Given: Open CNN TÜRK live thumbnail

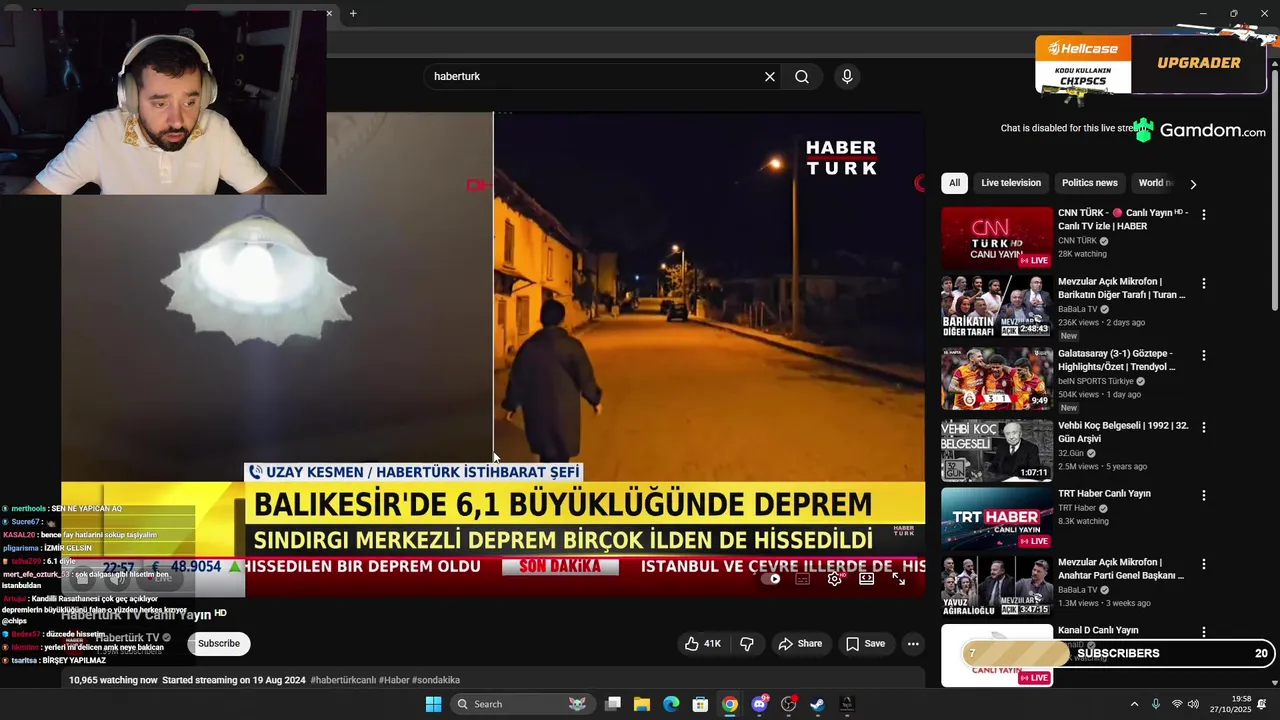Looking at the screenshot, I should [x=997, y=238].
